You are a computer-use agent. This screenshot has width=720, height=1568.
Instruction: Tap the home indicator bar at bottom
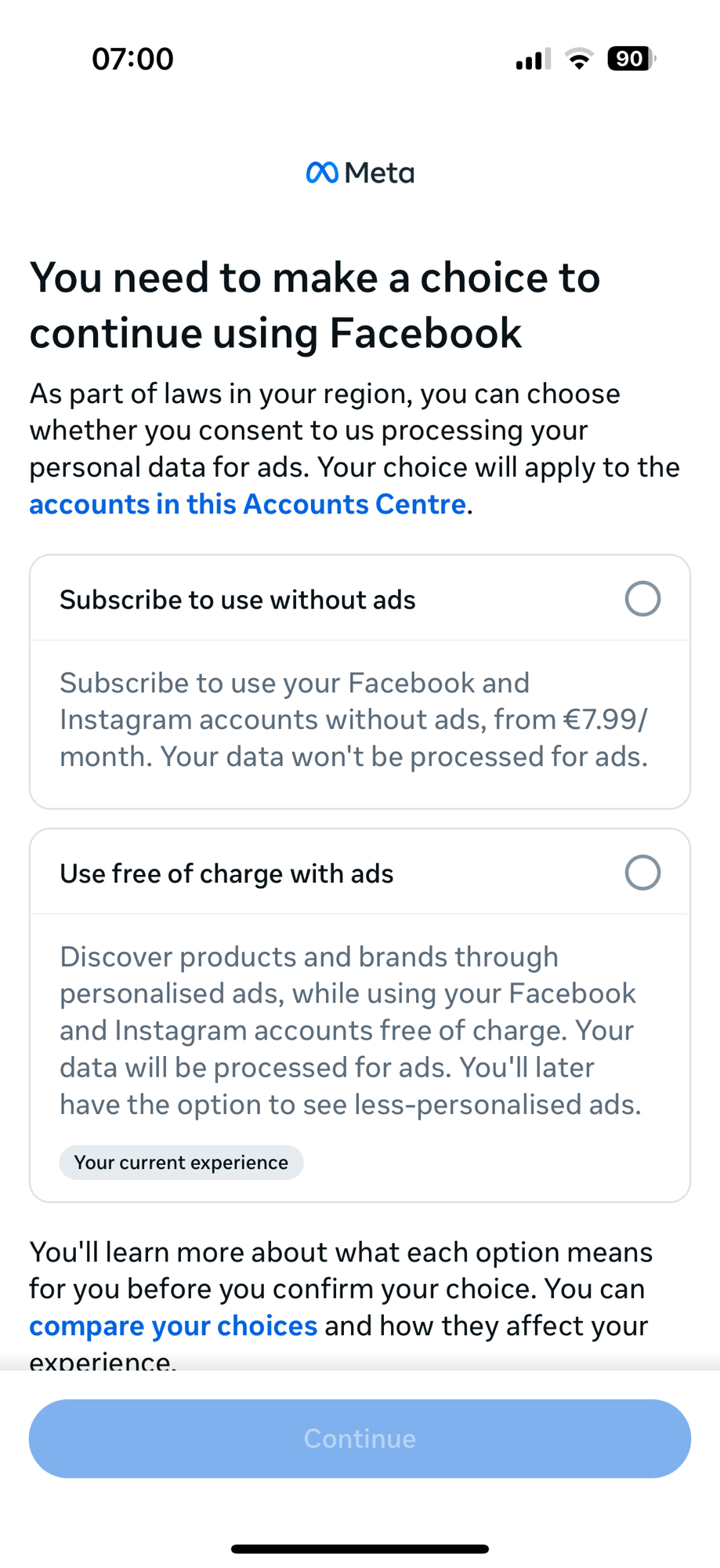[x=360, y=1548]
